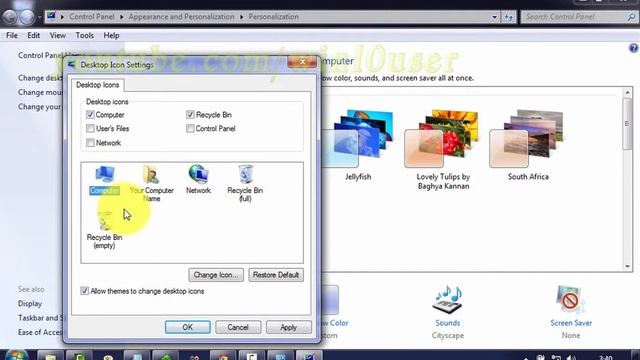
Task: Click the Personalization breadcrumb
Action: (x=273, y=17)
